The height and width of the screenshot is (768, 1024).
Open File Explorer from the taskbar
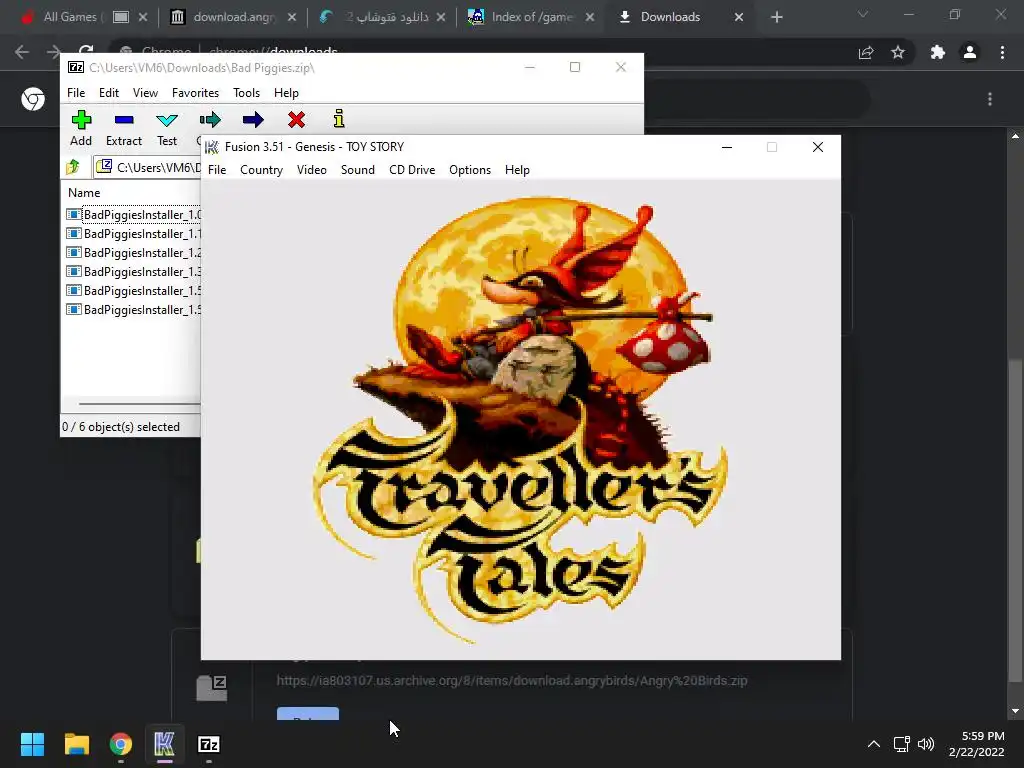76,744
